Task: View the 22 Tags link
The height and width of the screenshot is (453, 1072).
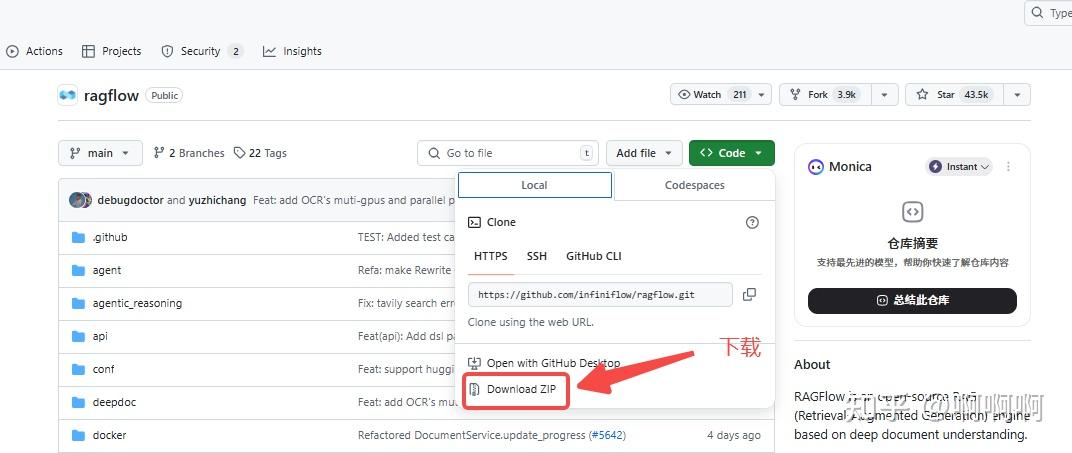Action: tap(260, 153)
